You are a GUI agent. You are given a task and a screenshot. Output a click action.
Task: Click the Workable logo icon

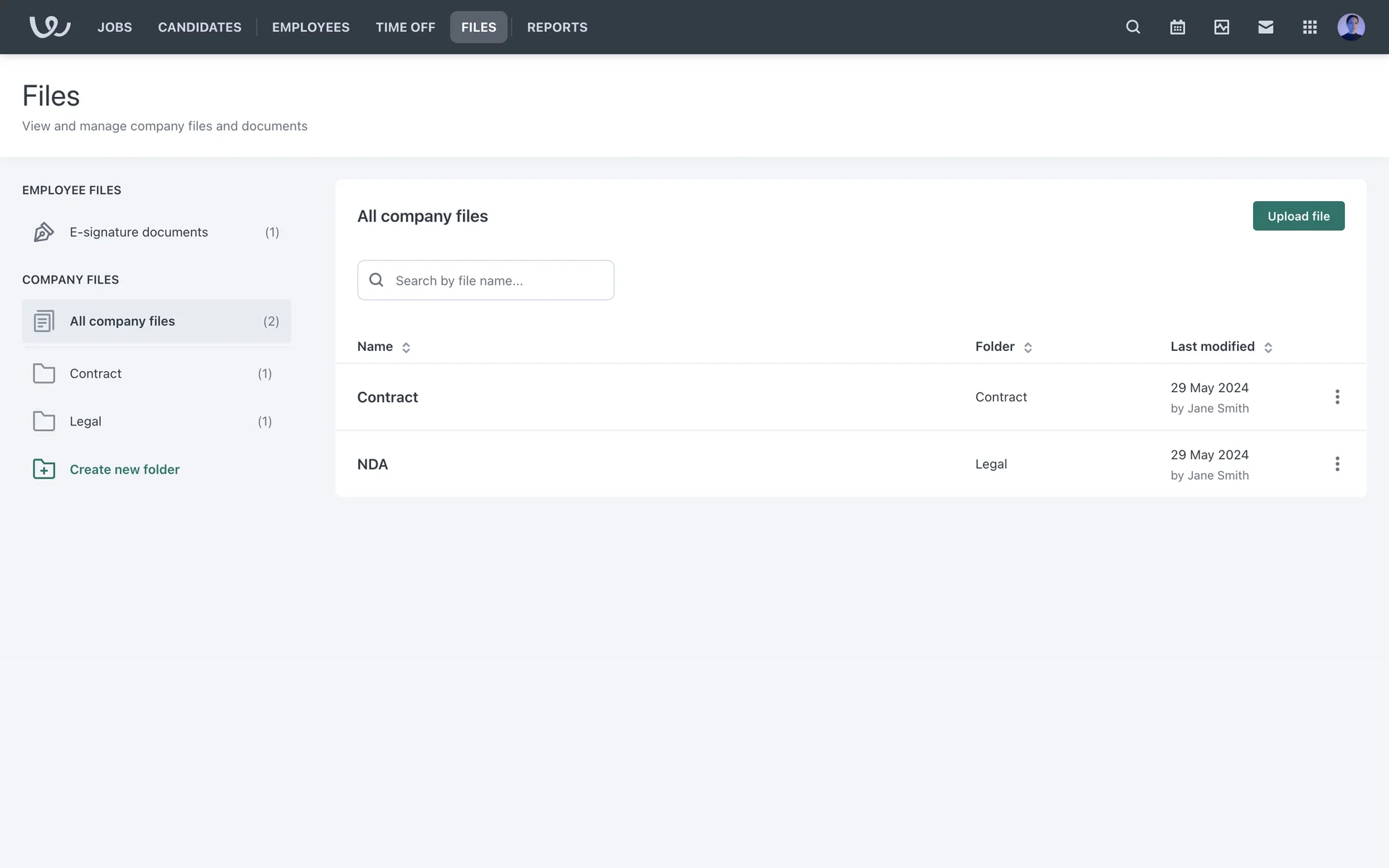(49, 27)
